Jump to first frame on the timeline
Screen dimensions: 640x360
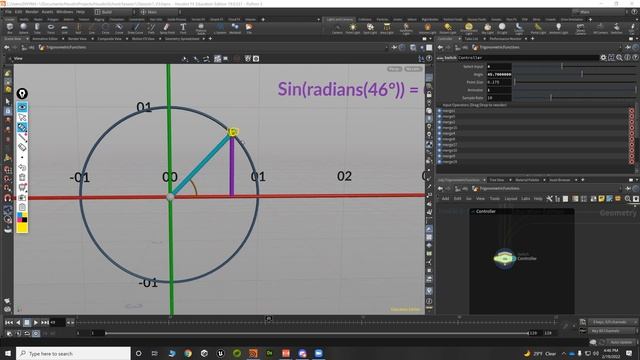coord(9,322)
